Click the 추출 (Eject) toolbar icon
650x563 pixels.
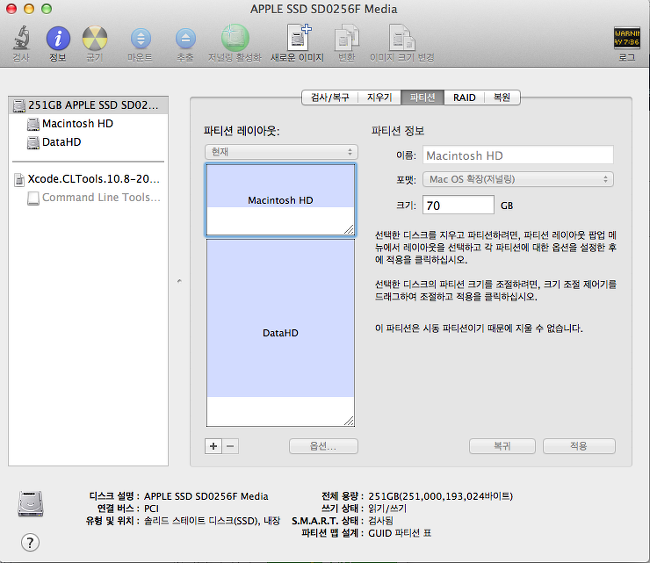point(185,39)
